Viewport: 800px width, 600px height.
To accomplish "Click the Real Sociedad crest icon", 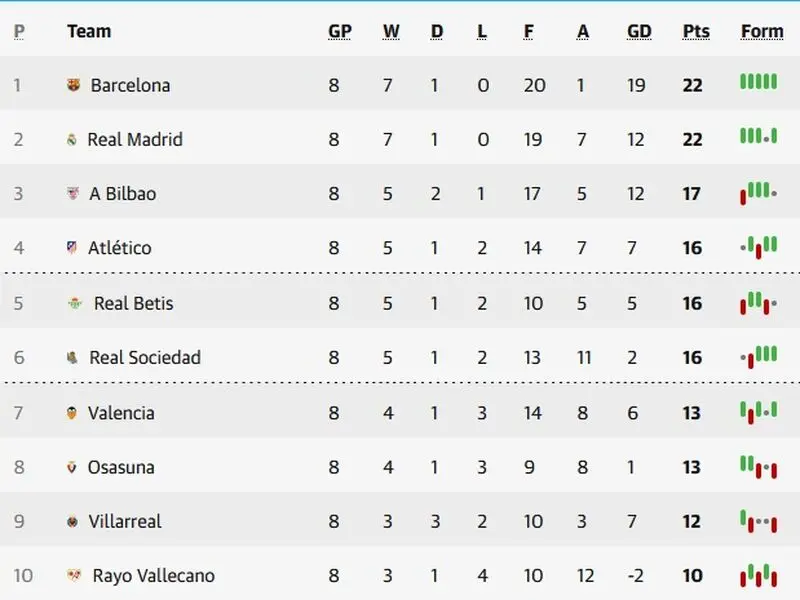I will 72,358.
